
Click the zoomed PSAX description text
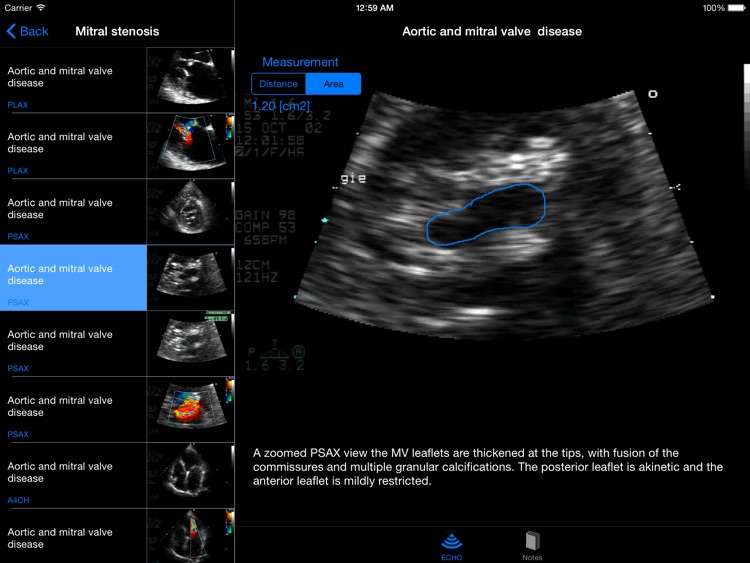[x=488, y=467]
